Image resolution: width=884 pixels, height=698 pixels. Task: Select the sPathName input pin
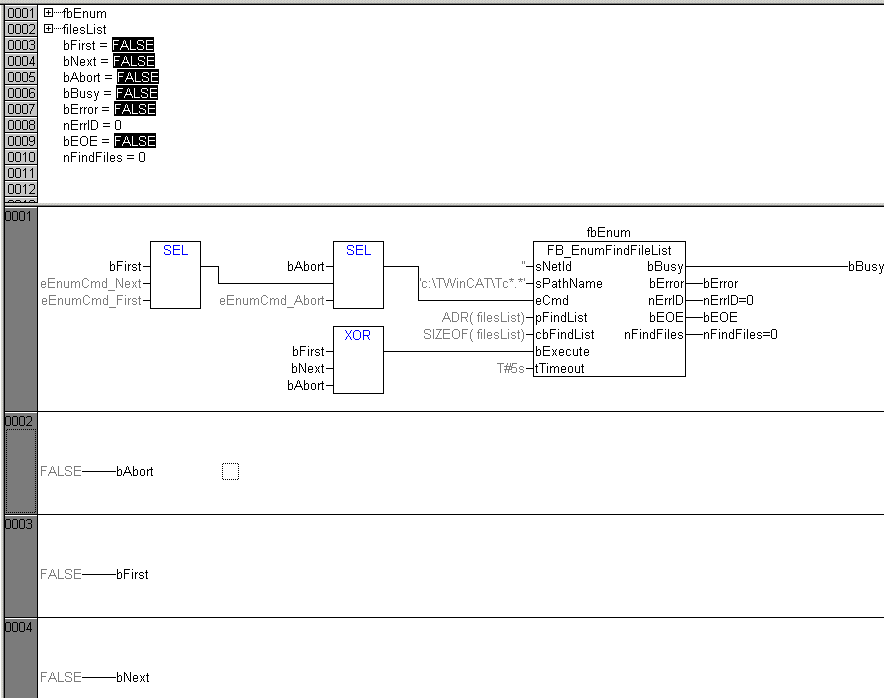tap(569, 283)
